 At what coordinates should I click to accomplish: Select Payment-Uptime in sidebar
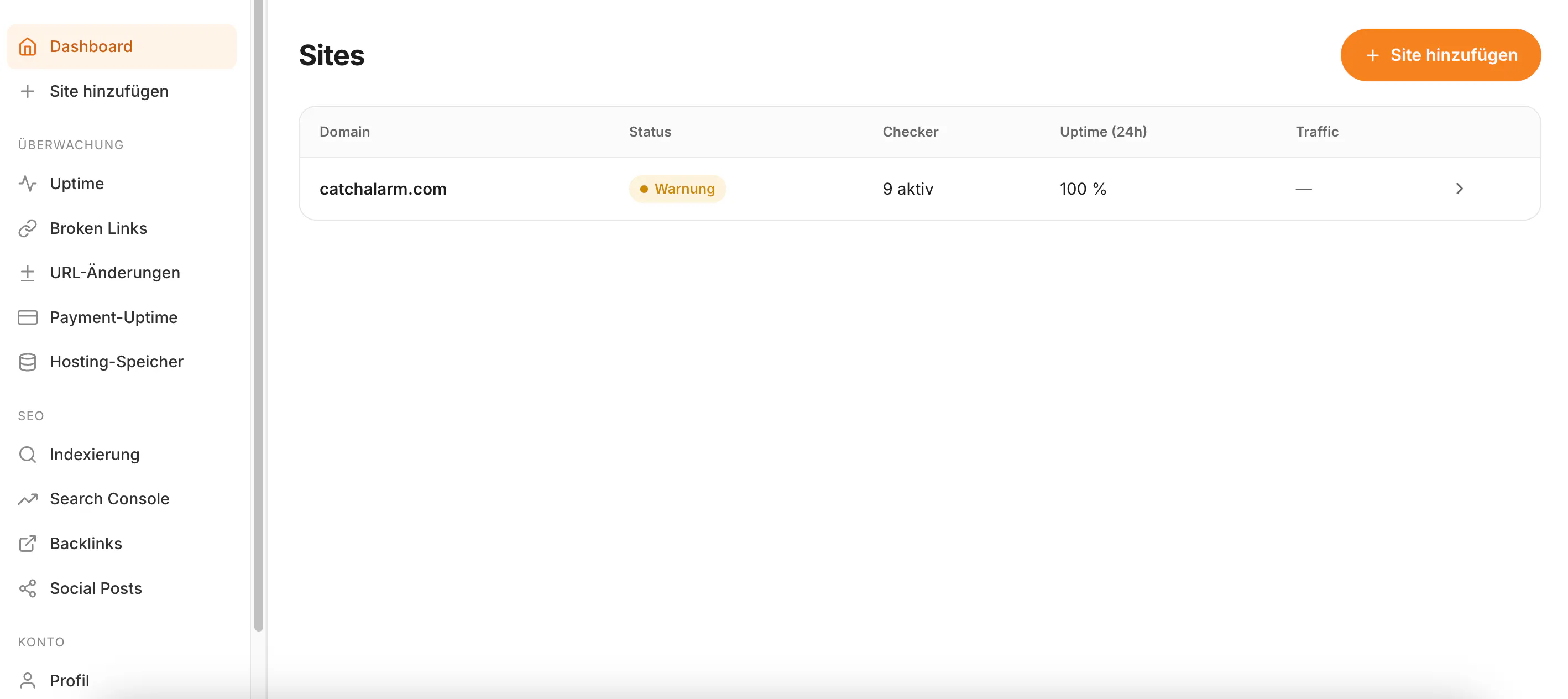[x=121, y=317]
